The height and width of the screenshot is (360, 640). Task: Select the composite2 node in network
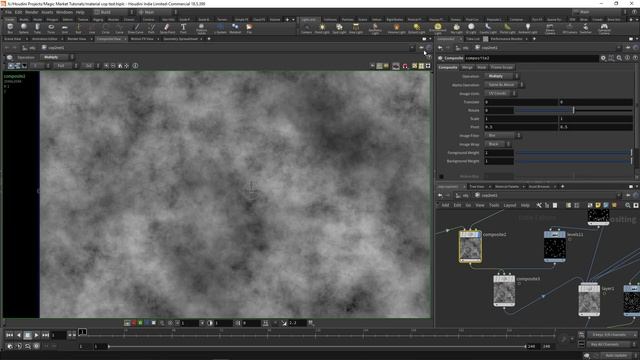[470, 247]
